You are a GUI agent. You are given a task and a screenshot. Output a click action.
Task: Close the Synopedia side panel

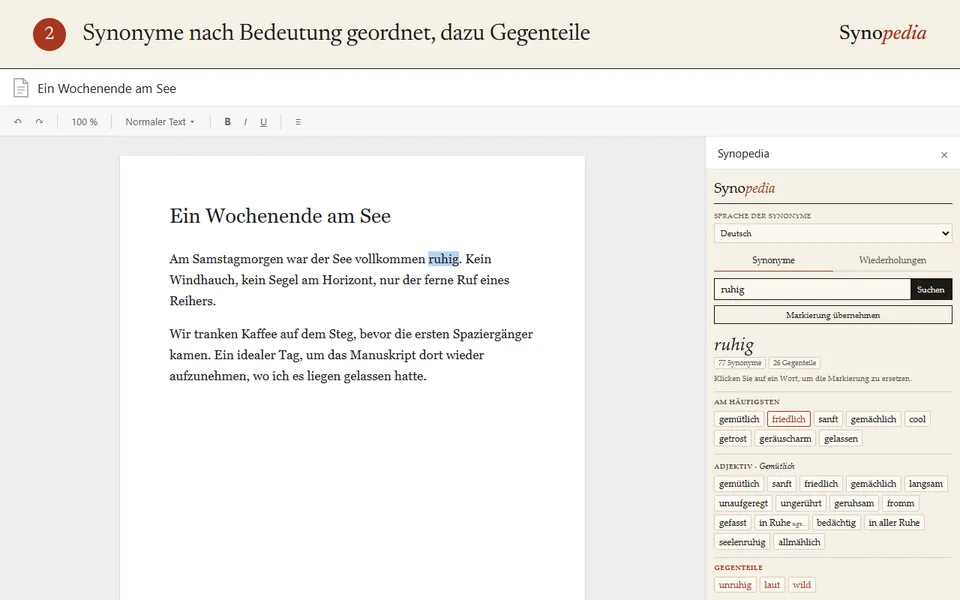(944, 155)
